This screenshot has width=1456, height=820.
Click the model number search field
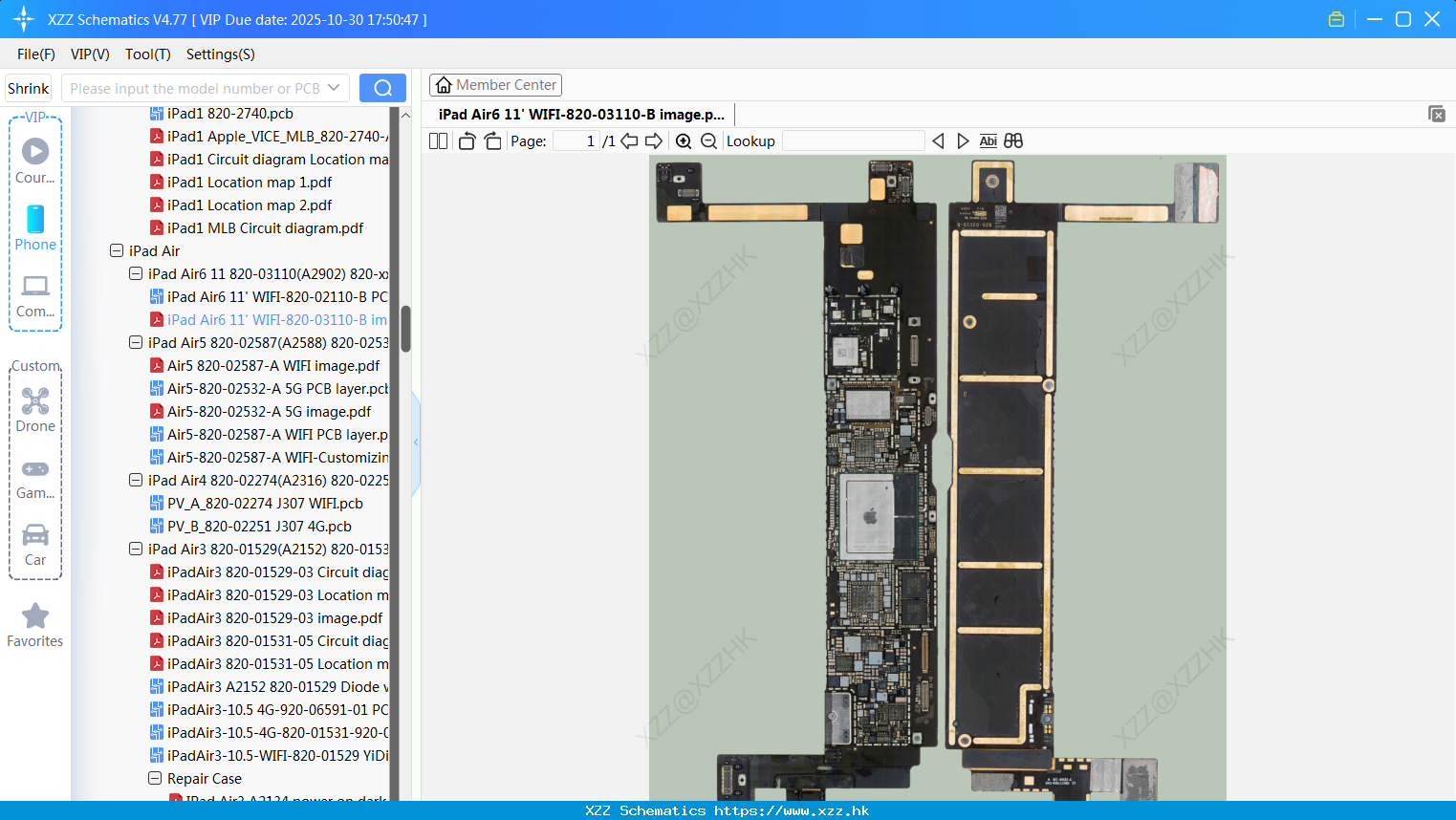point(195,88)
